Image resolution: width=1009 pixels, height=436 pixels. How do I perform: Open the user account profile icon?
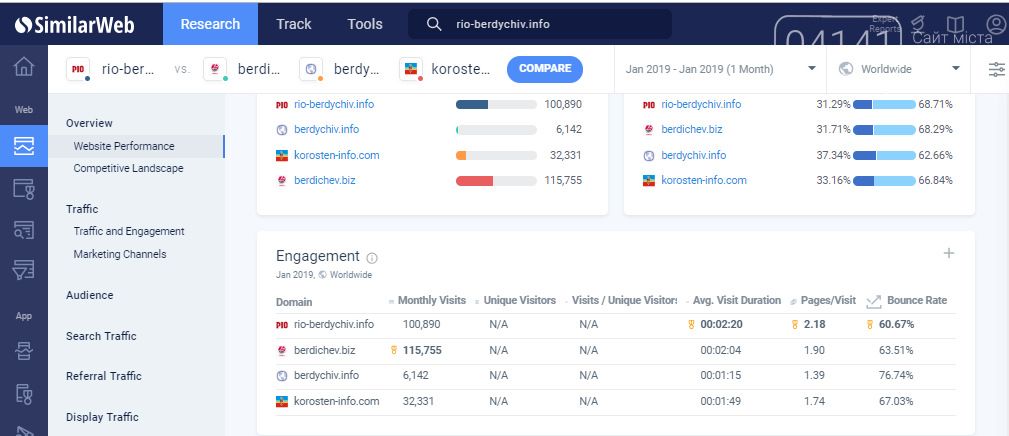point(994,24)
